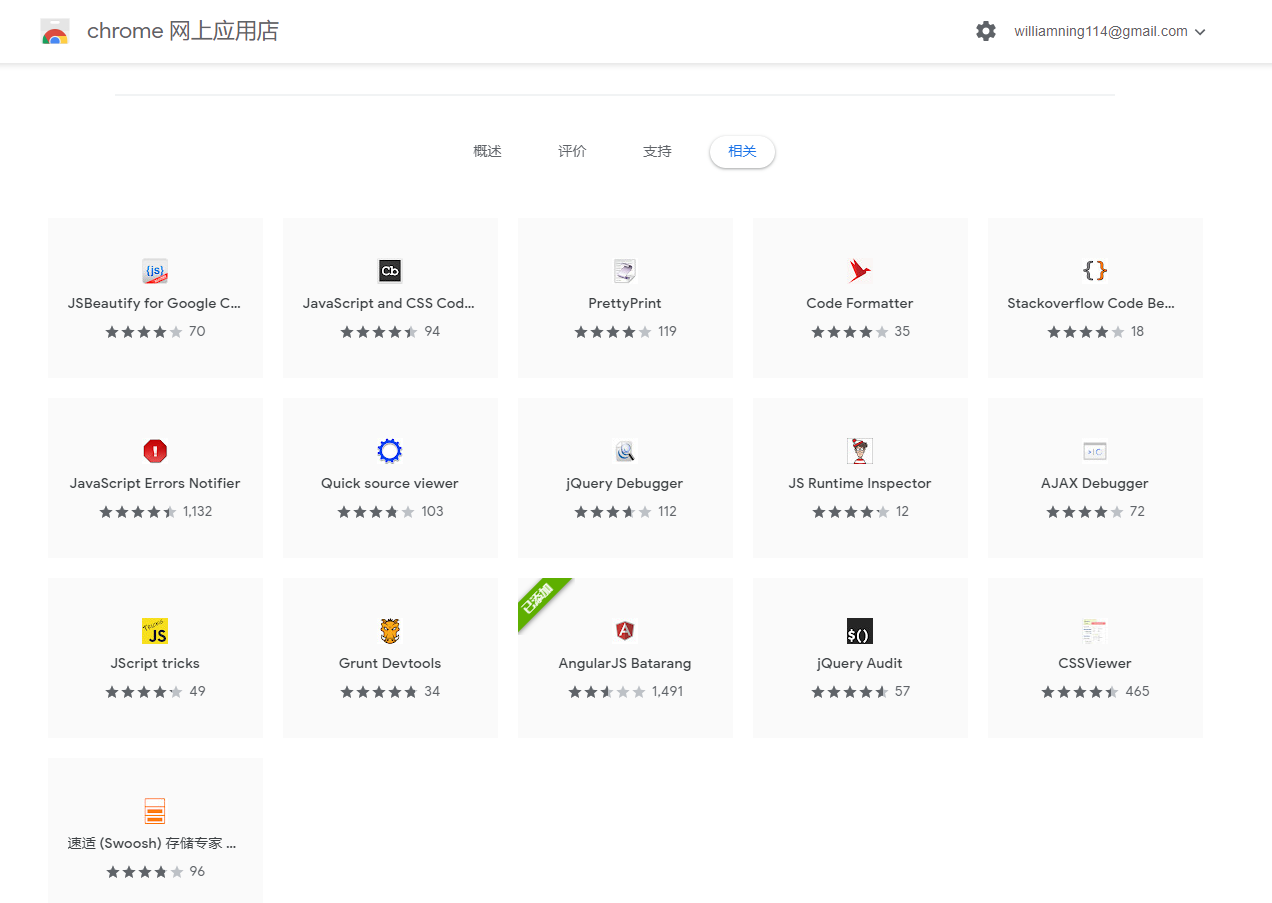
Task: Click the Code Formatter red bird icon
Action: click(860, 271)
